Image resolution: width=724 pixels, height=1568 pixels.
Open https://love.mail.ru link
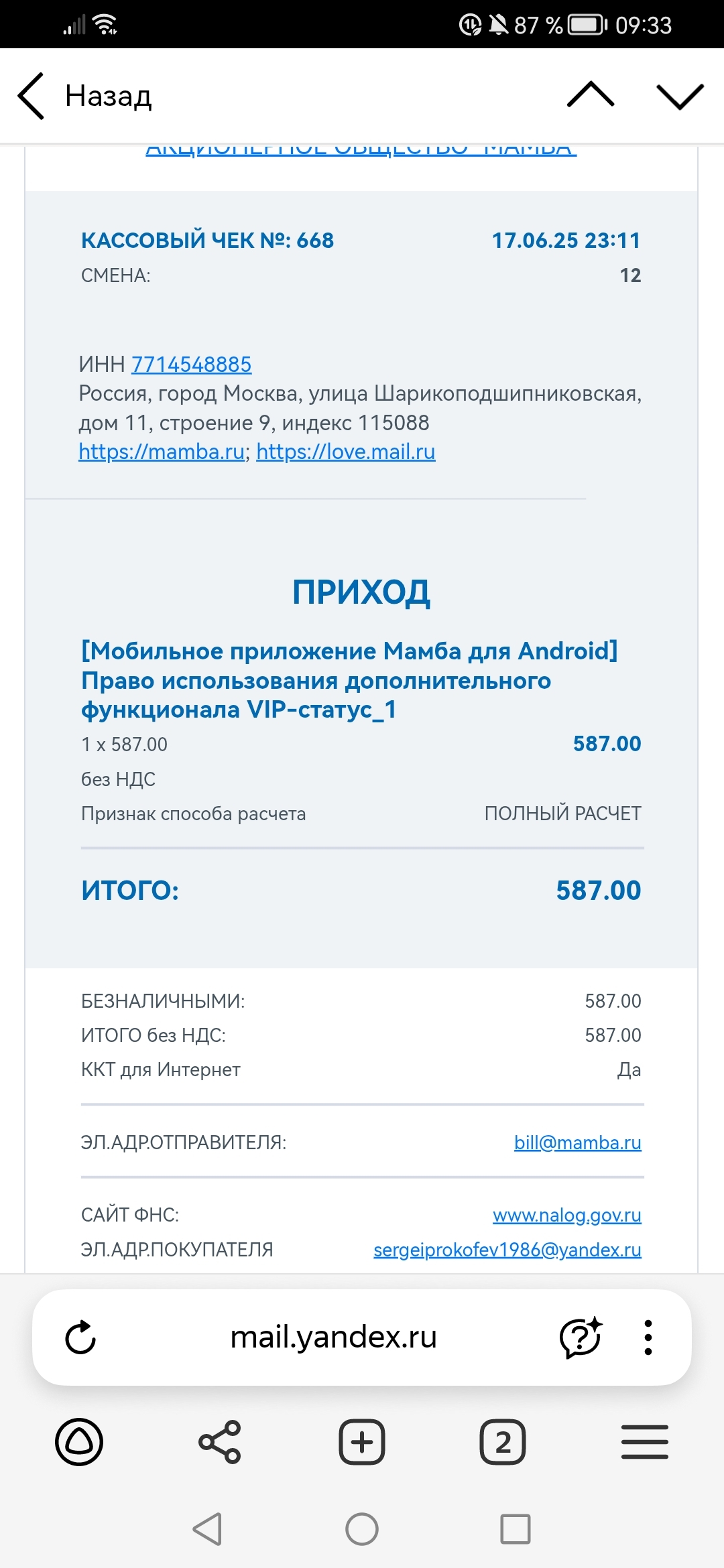pos(346,452)
